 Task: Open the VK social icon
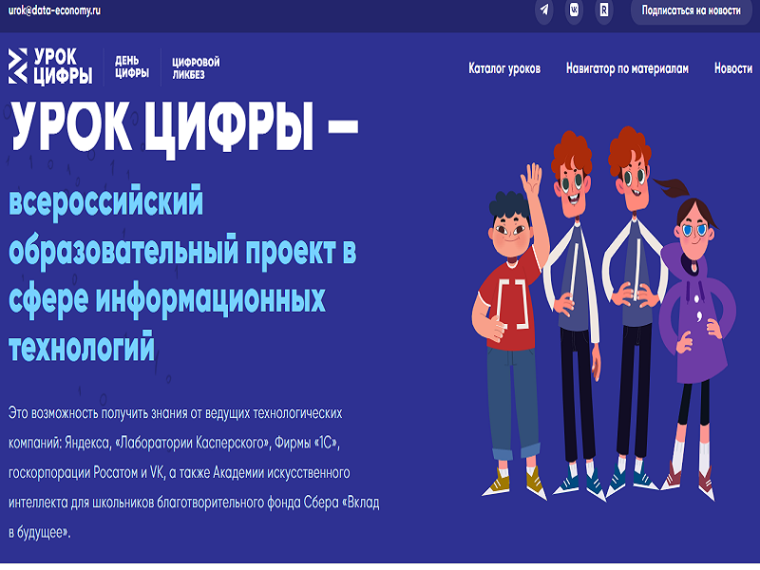click(574, 10)
